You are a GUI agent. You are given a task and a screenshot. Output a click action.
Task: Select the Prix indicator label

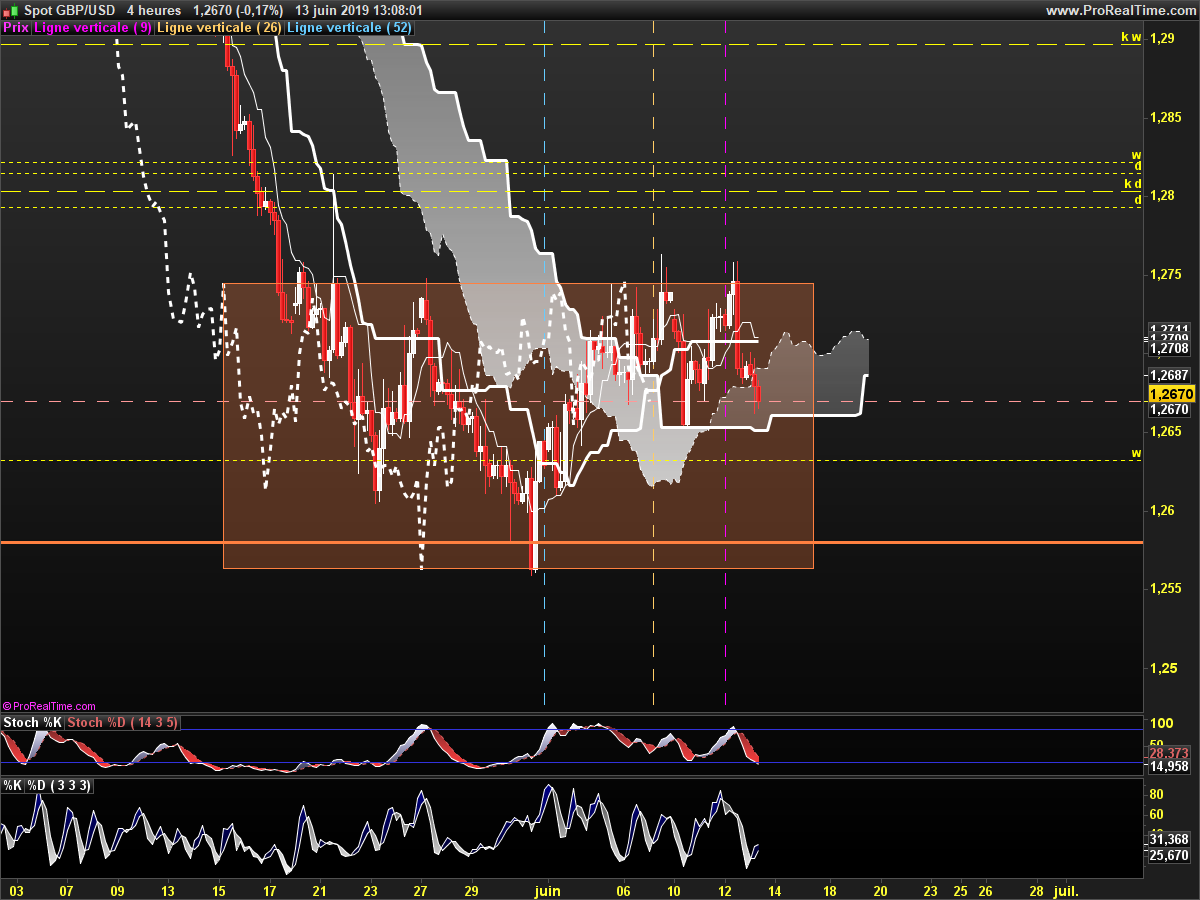pos(16,28)
